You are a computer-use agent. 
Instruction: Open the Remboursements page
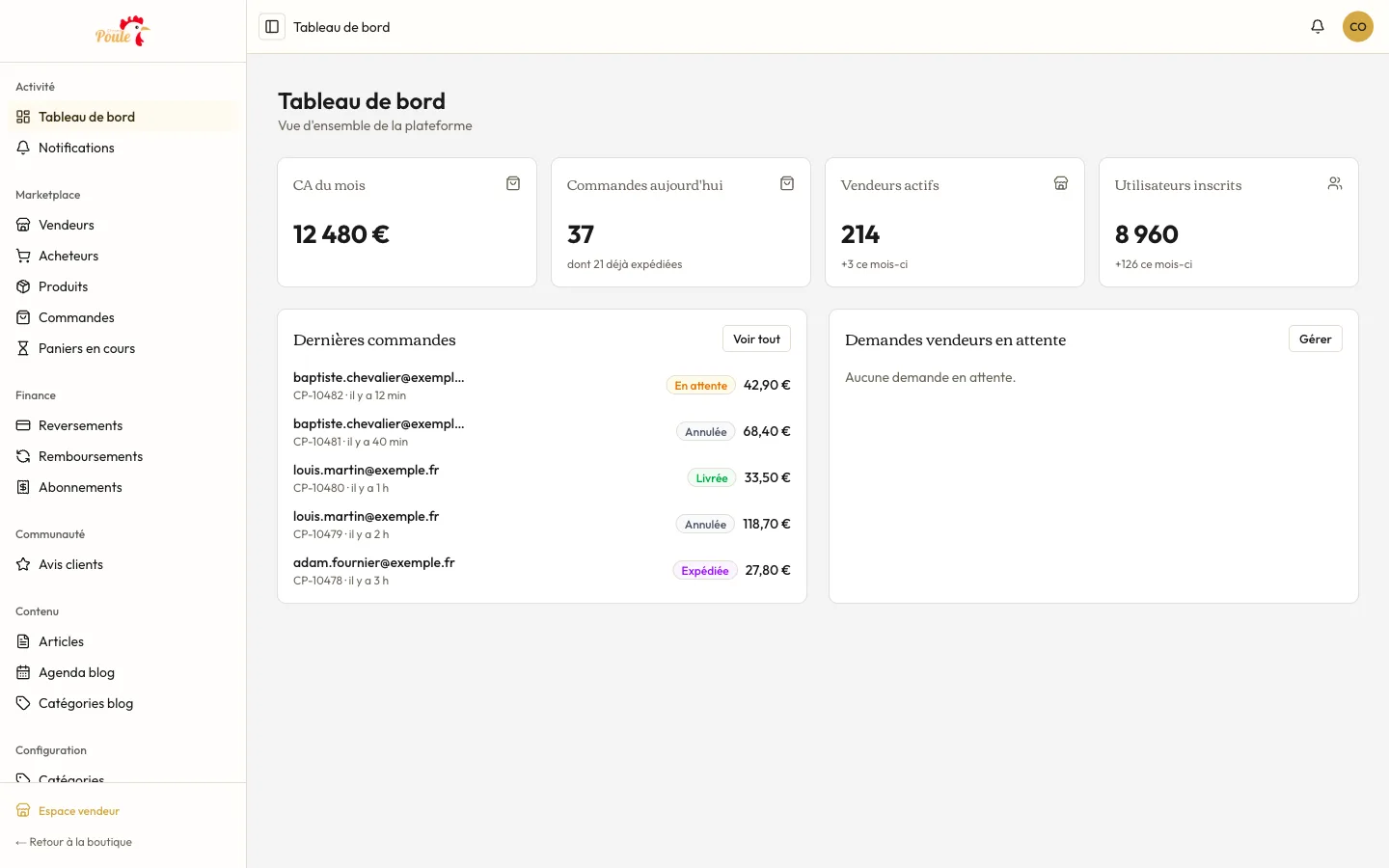pos(122,456)
